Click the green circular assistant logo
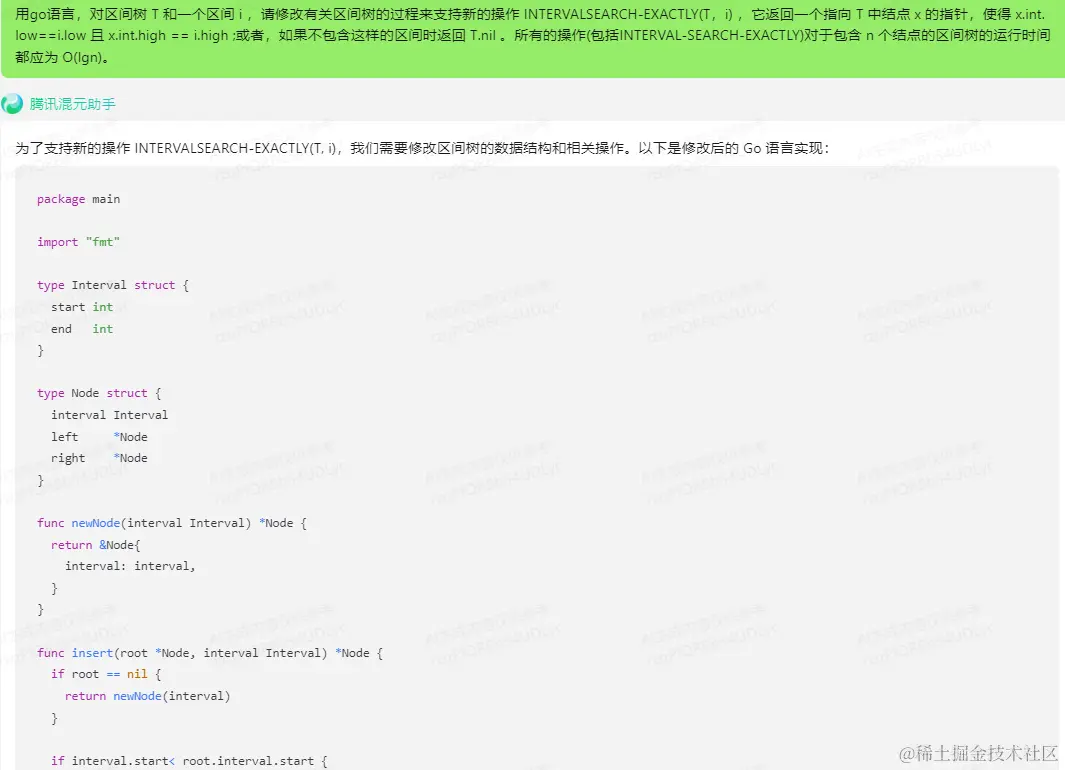Image resolution: width=1065 pixels, height=770 pixels. click(12, 103)
